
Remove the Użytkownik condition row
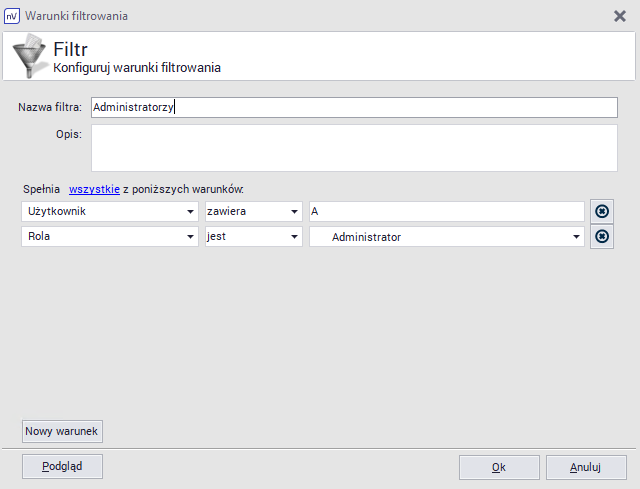click(x=601, y=211)
